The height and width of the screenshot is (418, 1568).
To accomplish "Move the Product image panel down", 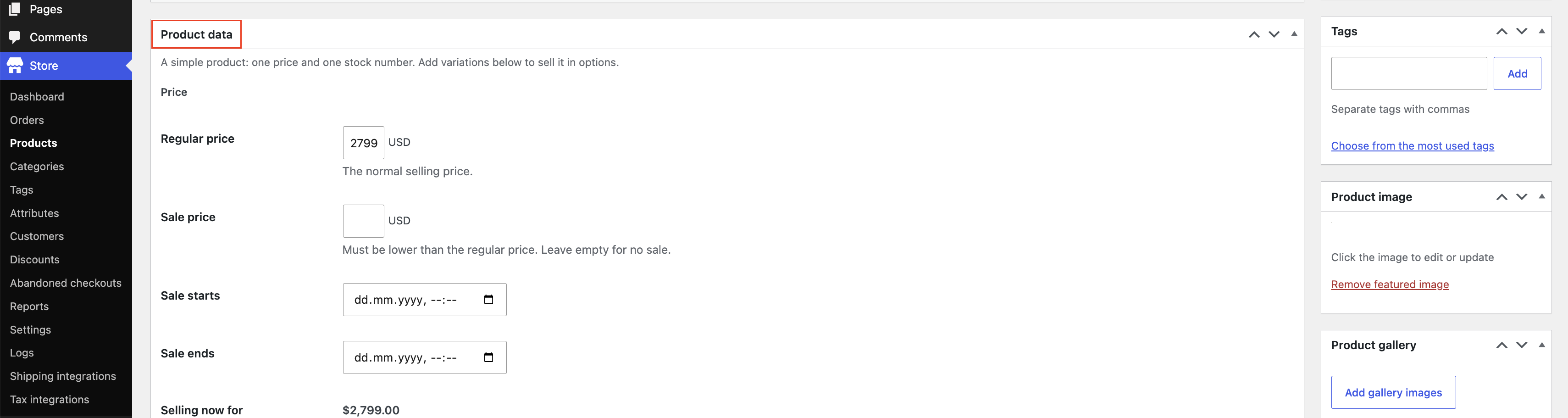I will [1522, 197].
